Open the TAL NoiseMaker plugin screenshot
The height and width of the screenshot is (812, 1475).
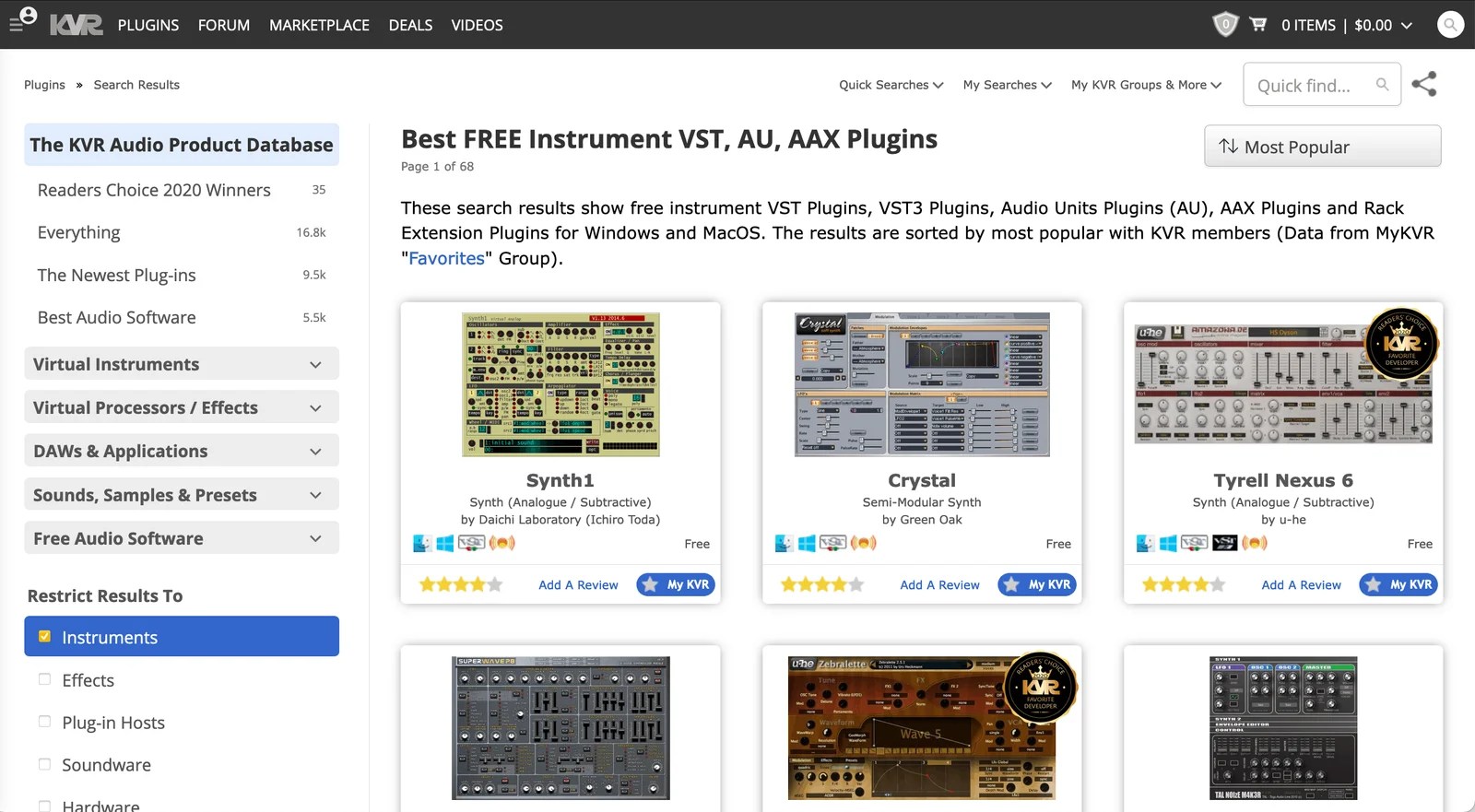1283,728
